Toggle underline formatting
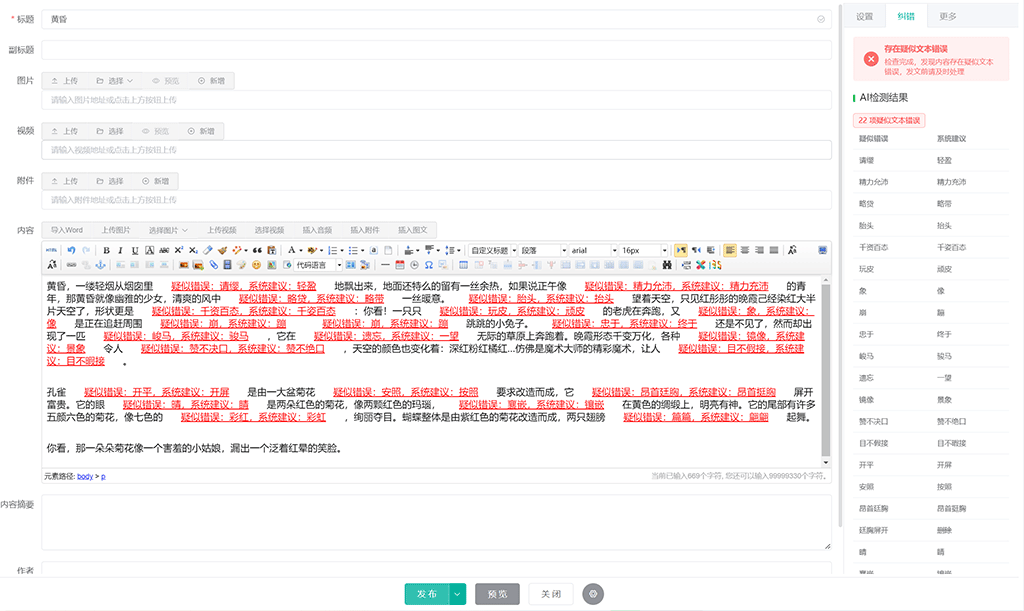This screenshot has height=611, width=1024. click(x=134, y=250)
